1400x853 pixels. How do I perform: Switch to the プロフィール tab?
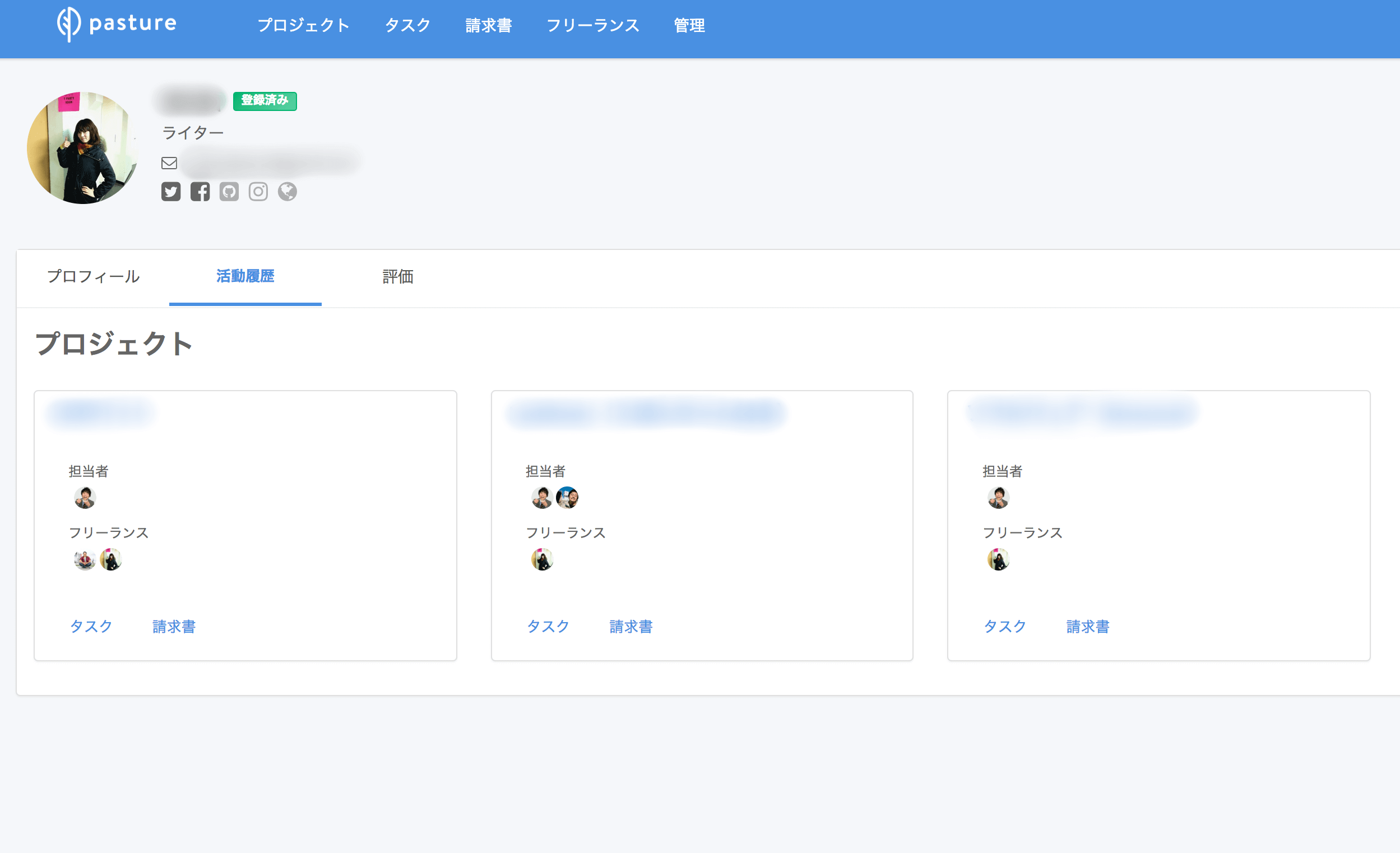[x=93, y=276]
